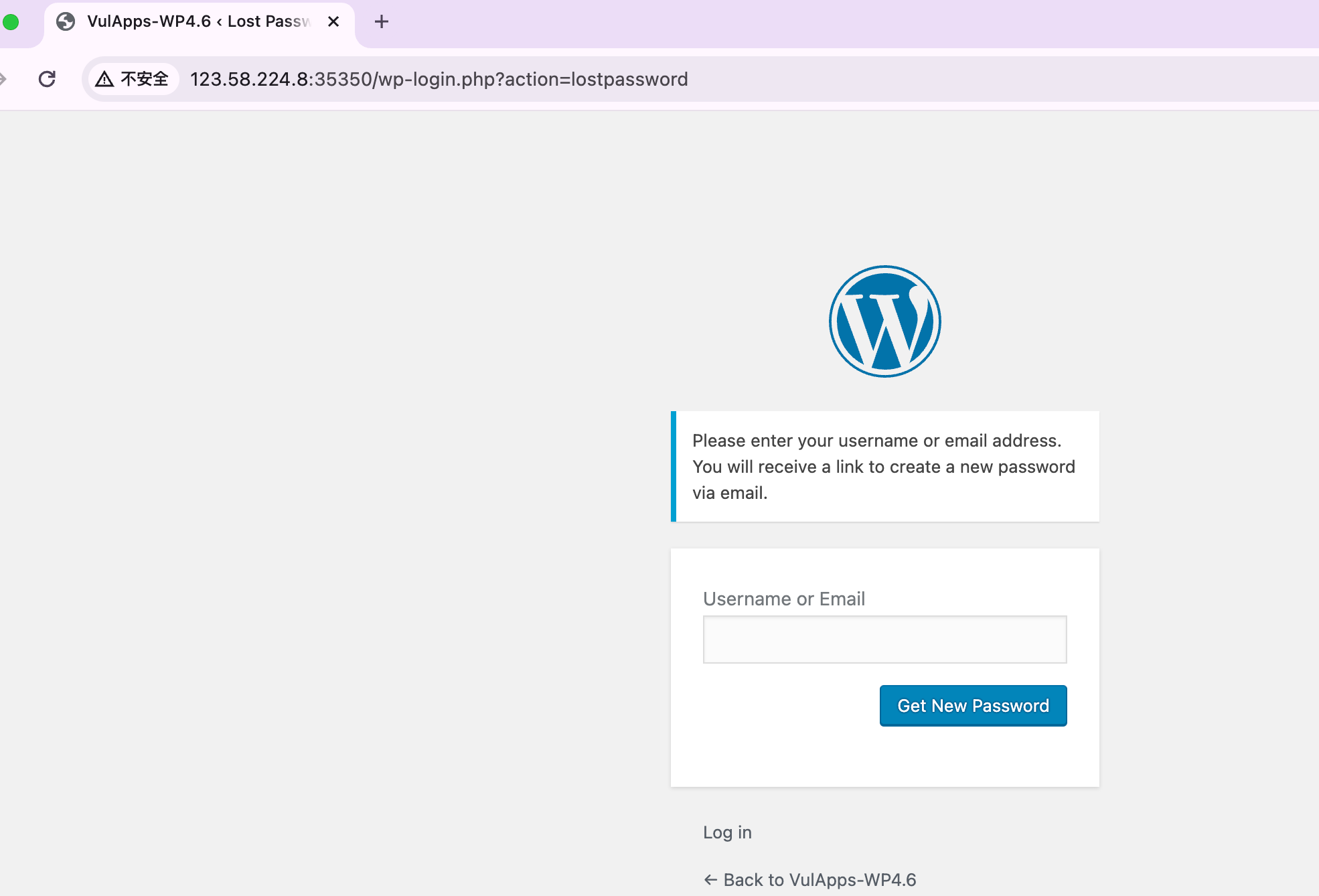Focus the Username or Email field

click(x=884, y=640)
